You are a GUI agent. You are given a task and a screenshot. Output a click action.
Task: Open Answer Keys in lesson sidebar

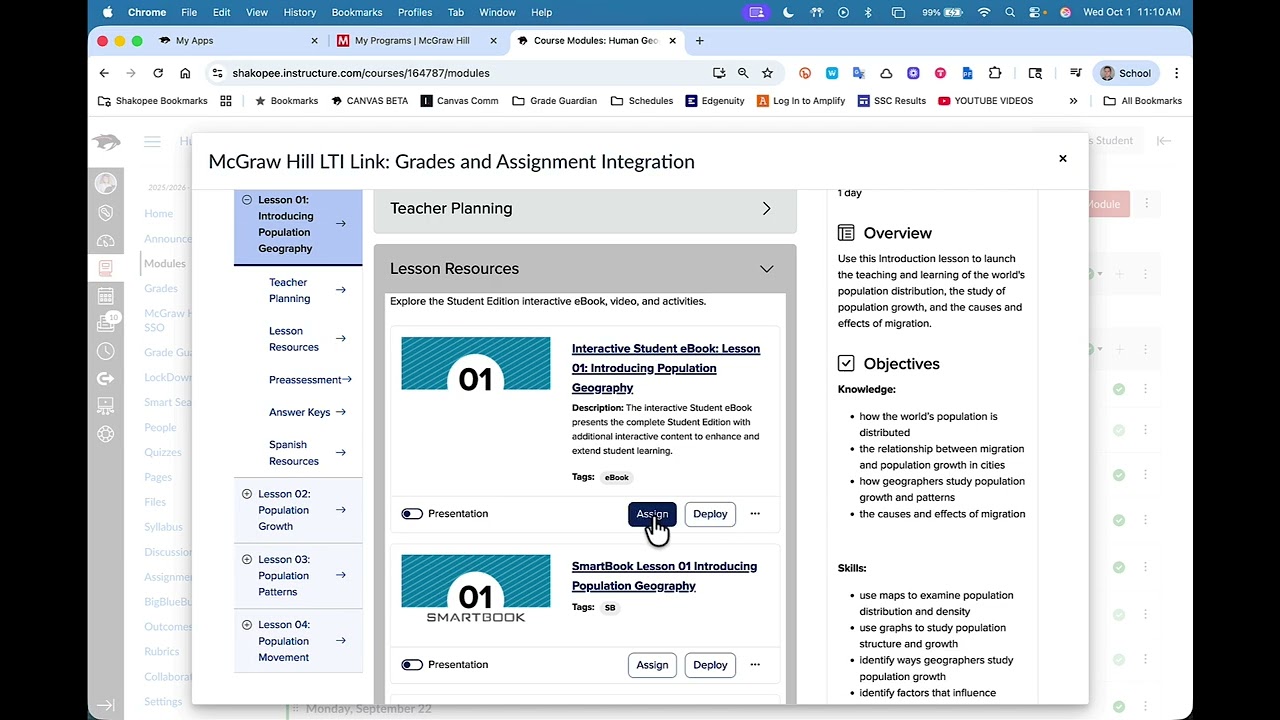tap(298, 412)
